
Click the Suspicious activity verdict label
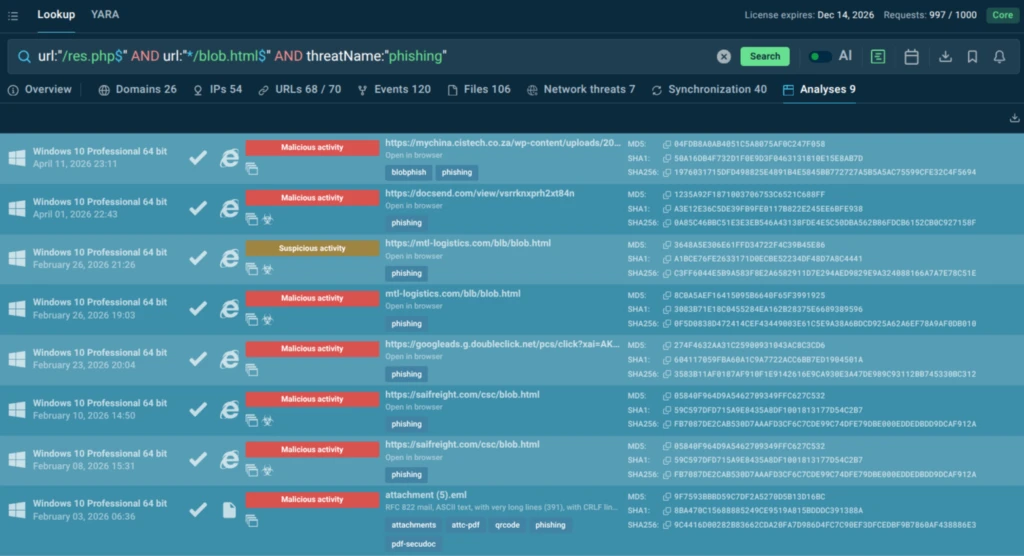tap(311, 248)
